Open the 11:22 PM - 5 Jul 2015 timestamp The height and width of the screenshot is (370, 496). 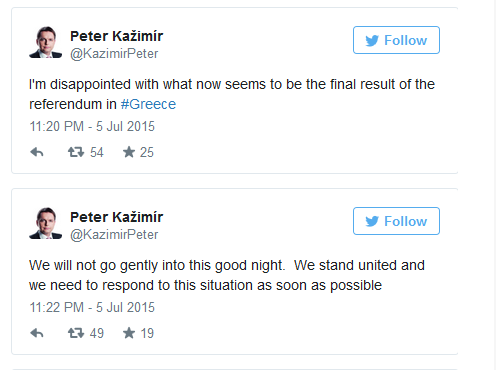coord(92,307)
